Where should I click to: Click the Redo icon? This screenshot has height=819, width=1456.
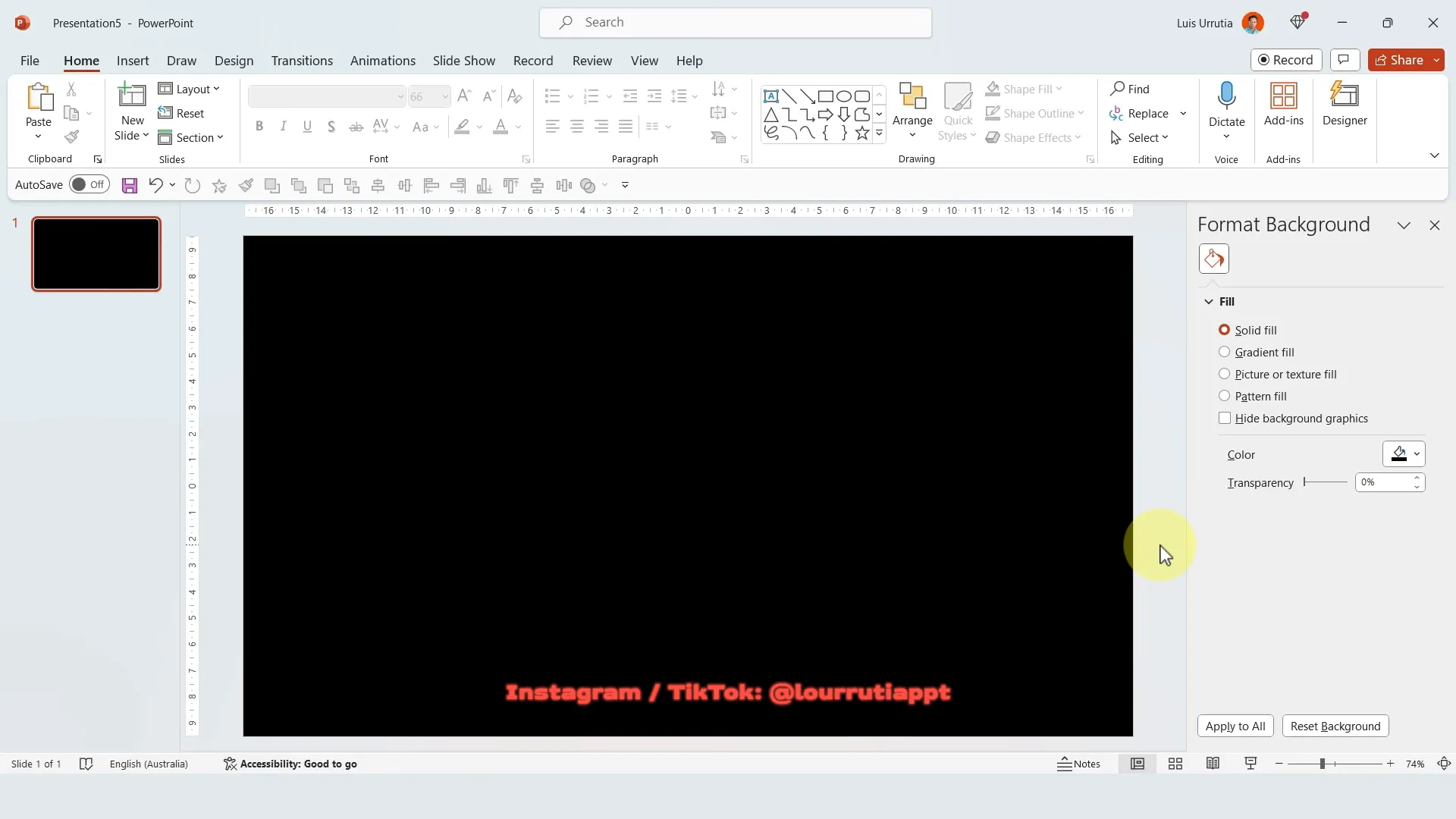(x=193, y=185)
